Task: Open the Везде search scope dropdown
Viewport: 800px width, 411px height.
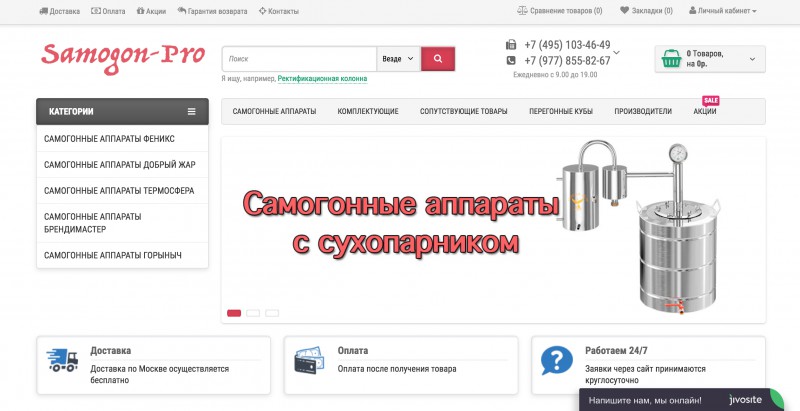Action: 398,59
